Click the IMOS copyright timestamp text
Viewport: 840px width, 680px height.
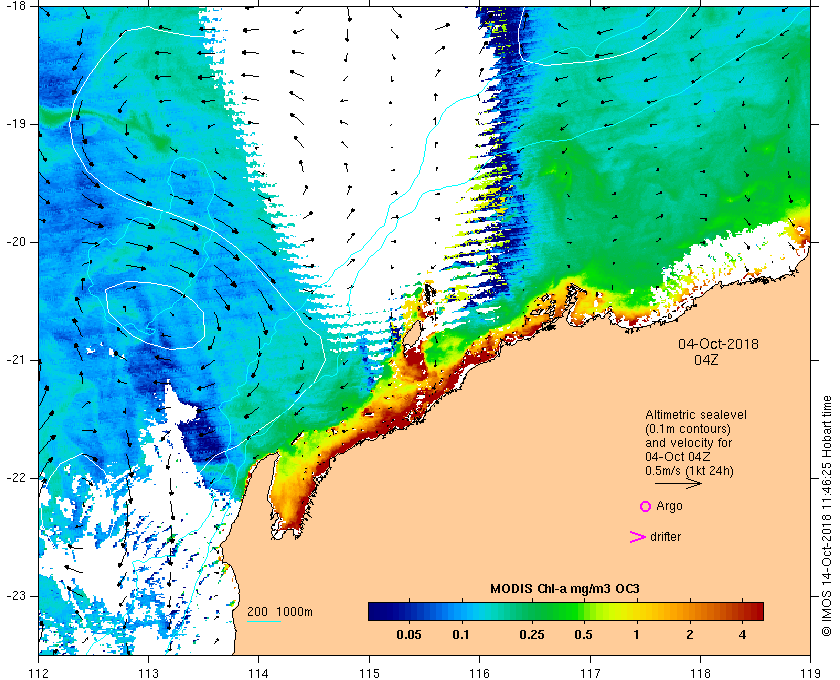[x=827, y=515]
